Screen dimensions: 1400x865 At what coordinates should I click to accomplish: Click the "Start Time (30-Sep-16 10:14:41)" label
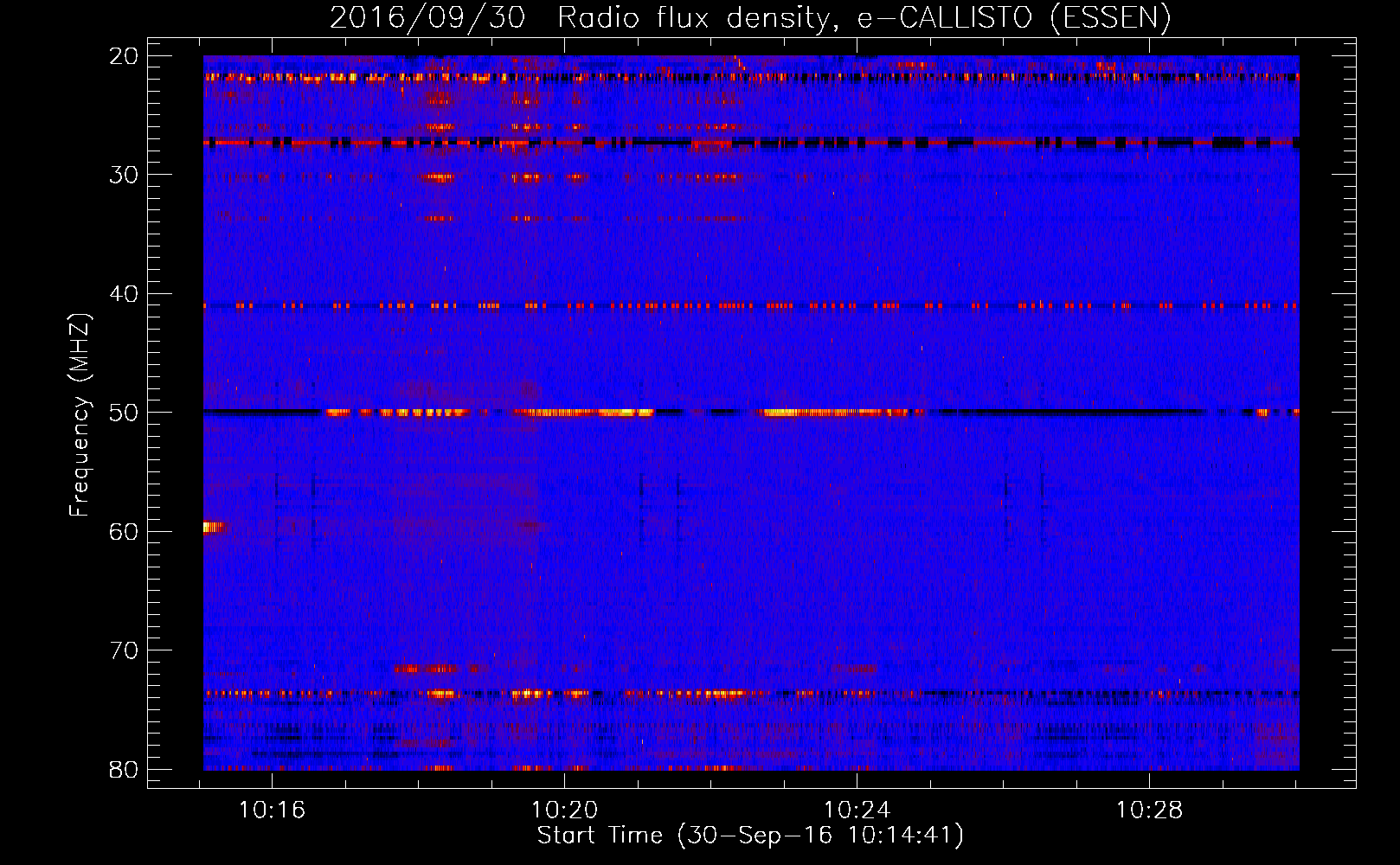(750, 836)
